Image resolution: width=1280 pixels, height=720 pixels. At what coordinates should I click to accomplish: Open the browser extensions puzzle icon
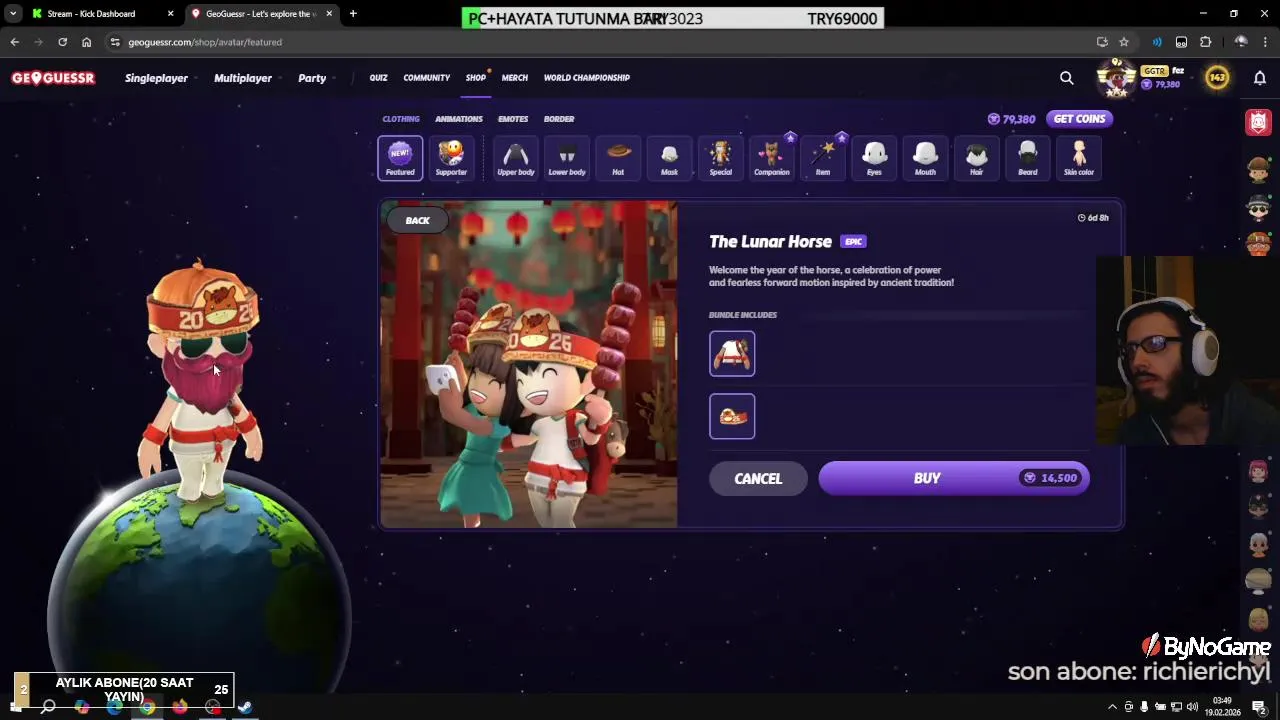tap(1205, 42)
